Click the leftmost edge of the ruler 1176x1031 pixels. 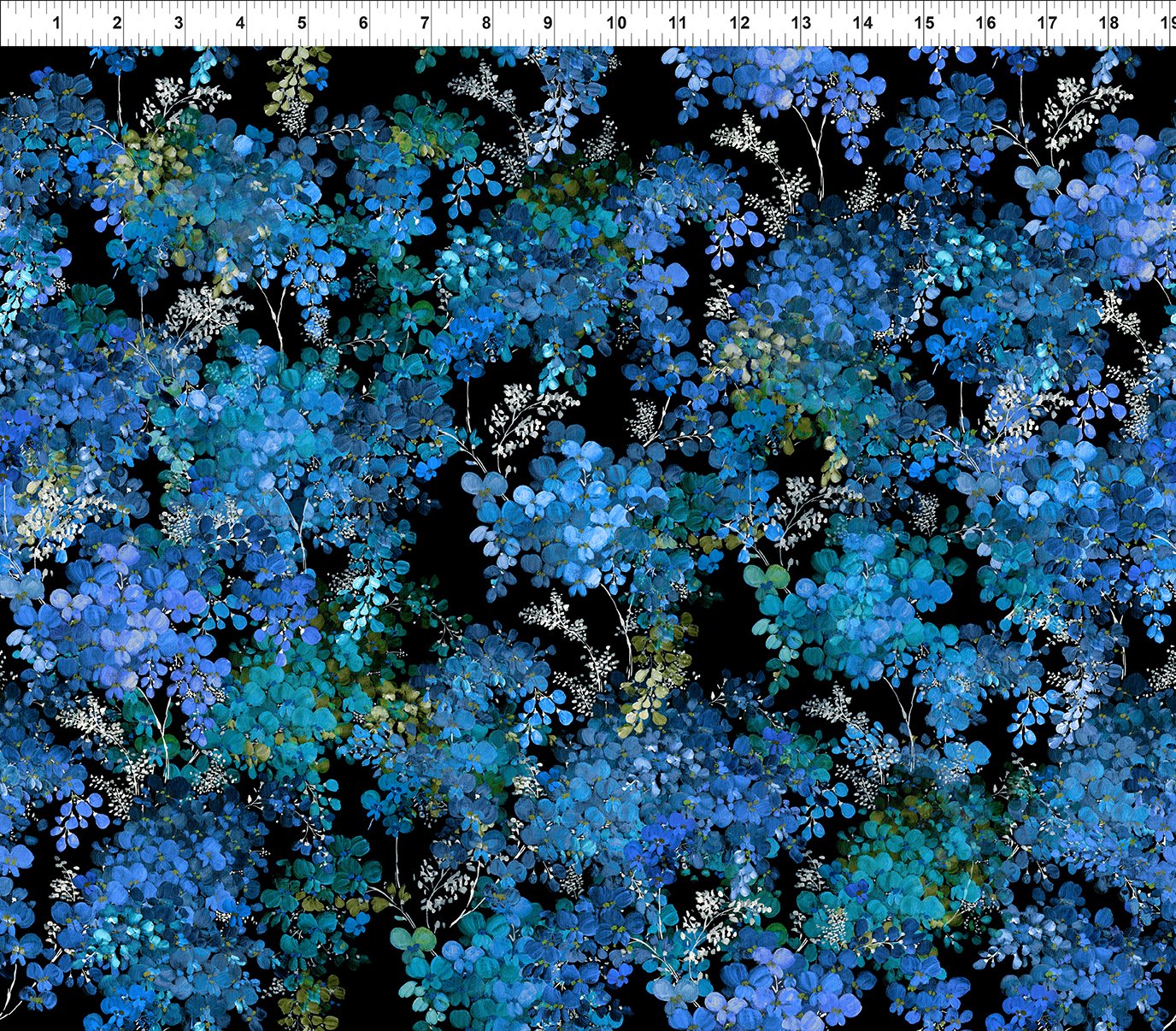coord(4,21)
